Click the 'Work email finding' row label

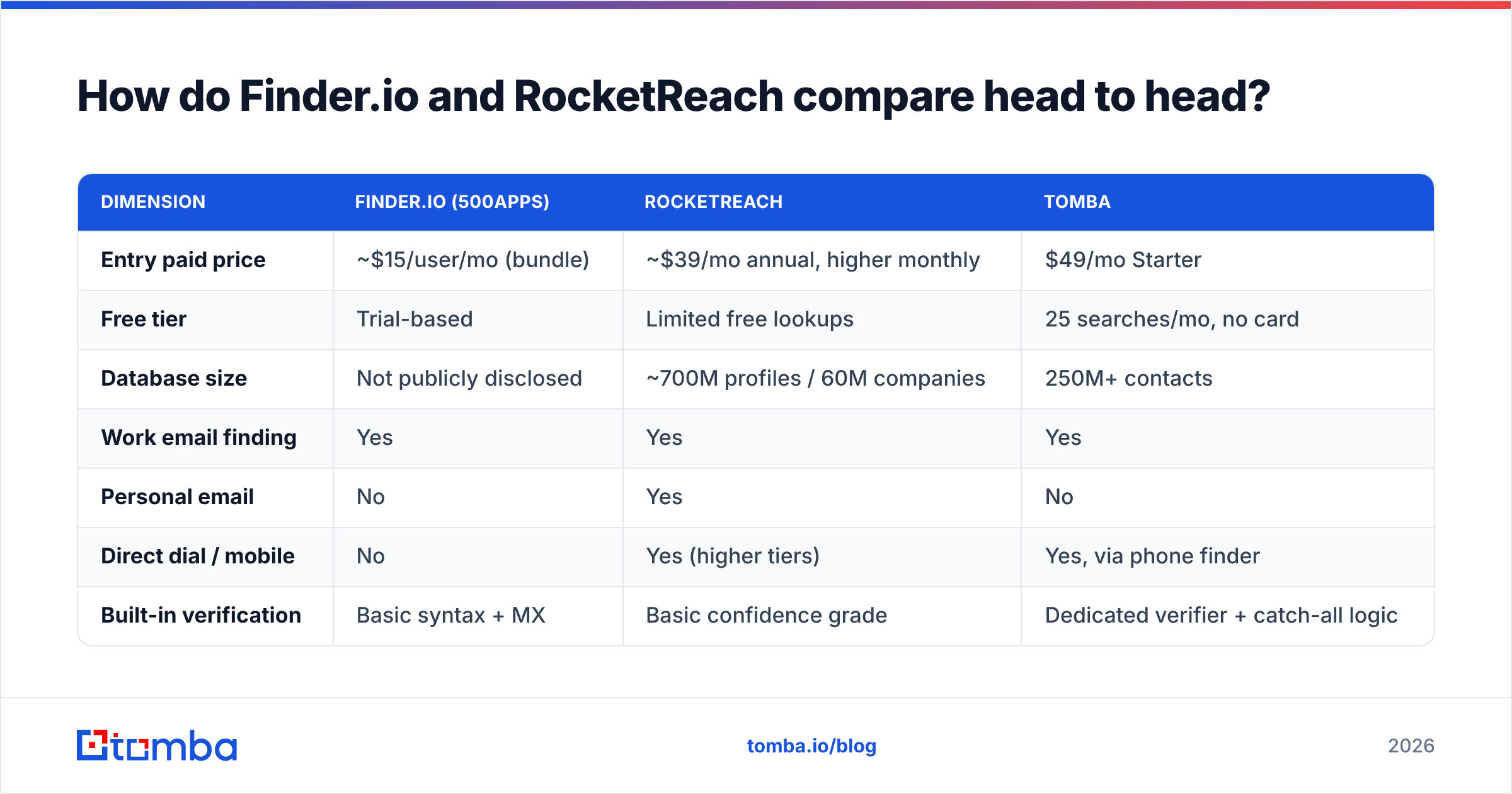coord(199,437)
